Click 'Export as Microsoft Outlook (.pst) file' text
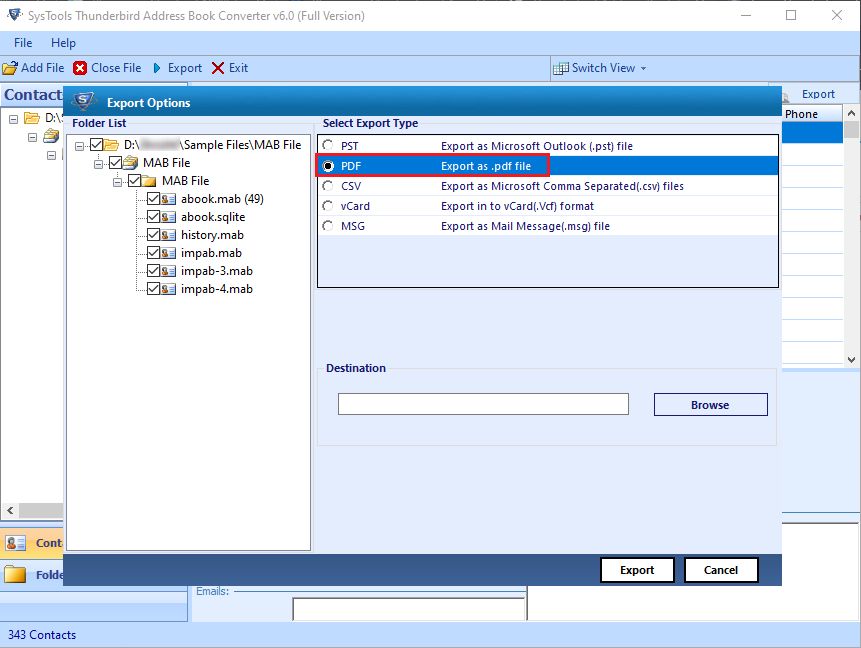 pos(536,146)
